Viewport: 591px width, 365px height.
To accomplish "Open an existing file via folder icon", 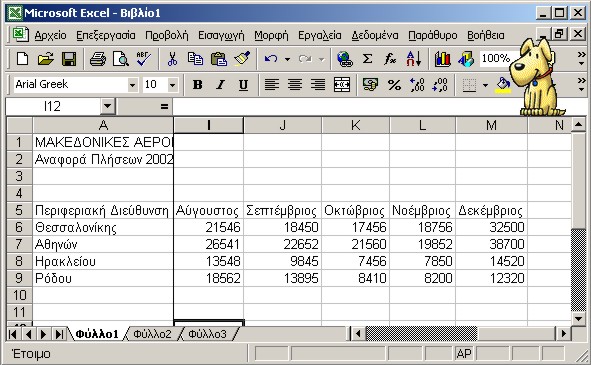I will coord(46,59).
